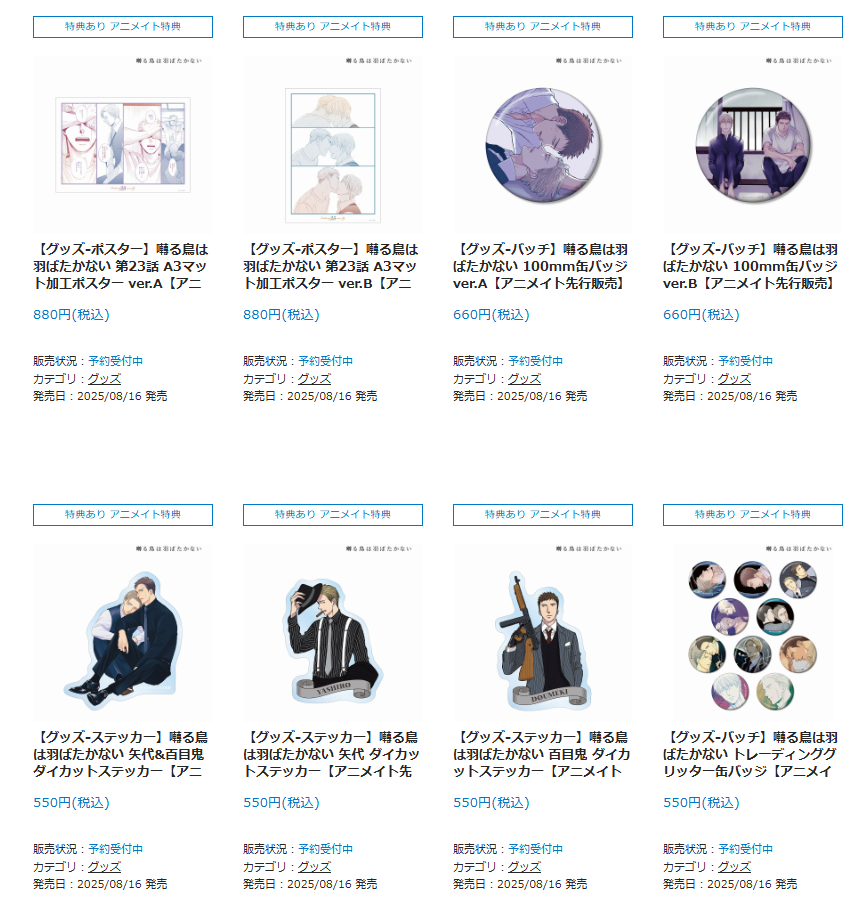Click the 特典あり banner above Yashiro sticker

pos(333,515)
